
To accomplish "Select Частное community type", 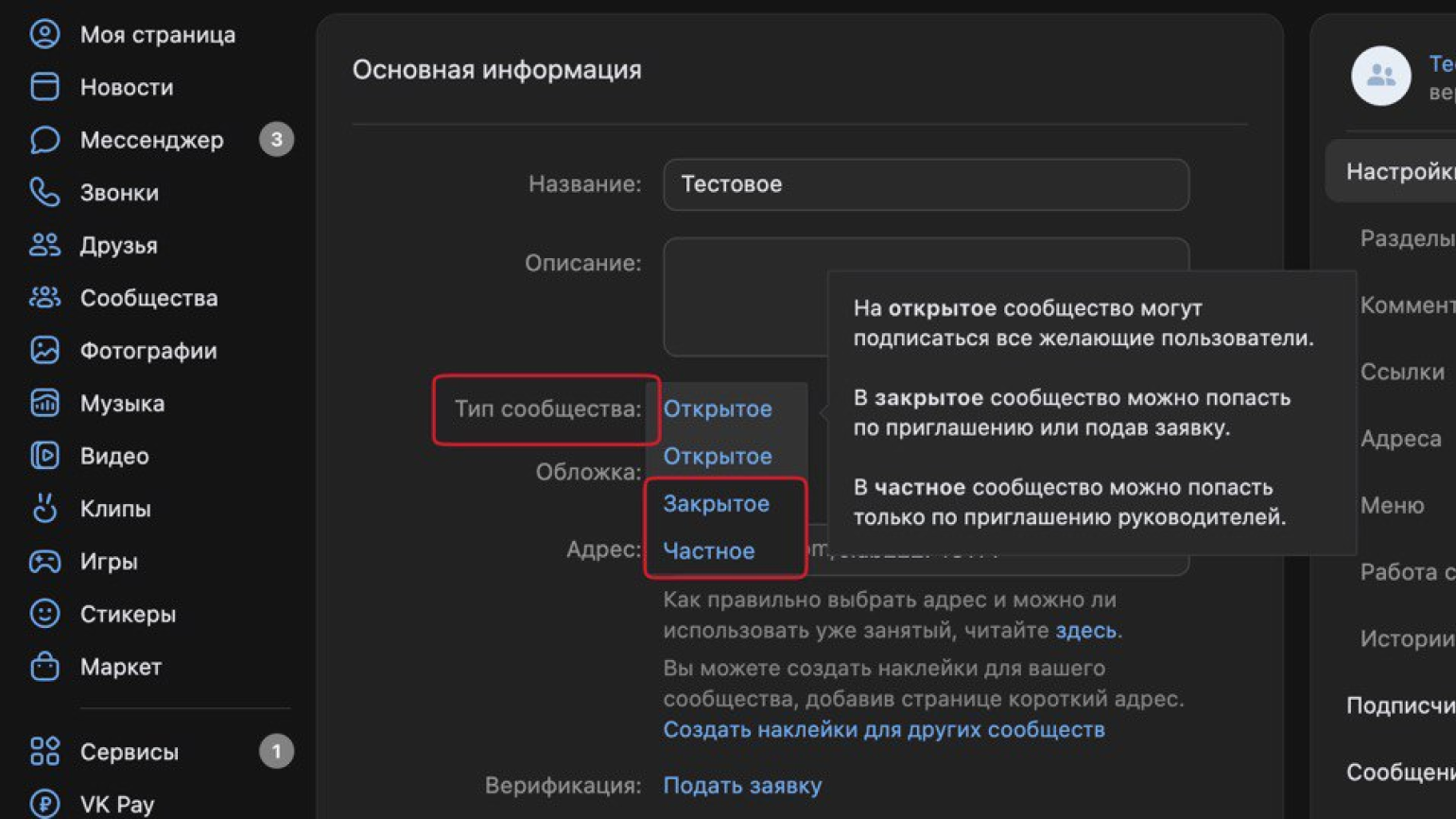I will [709, 551].
